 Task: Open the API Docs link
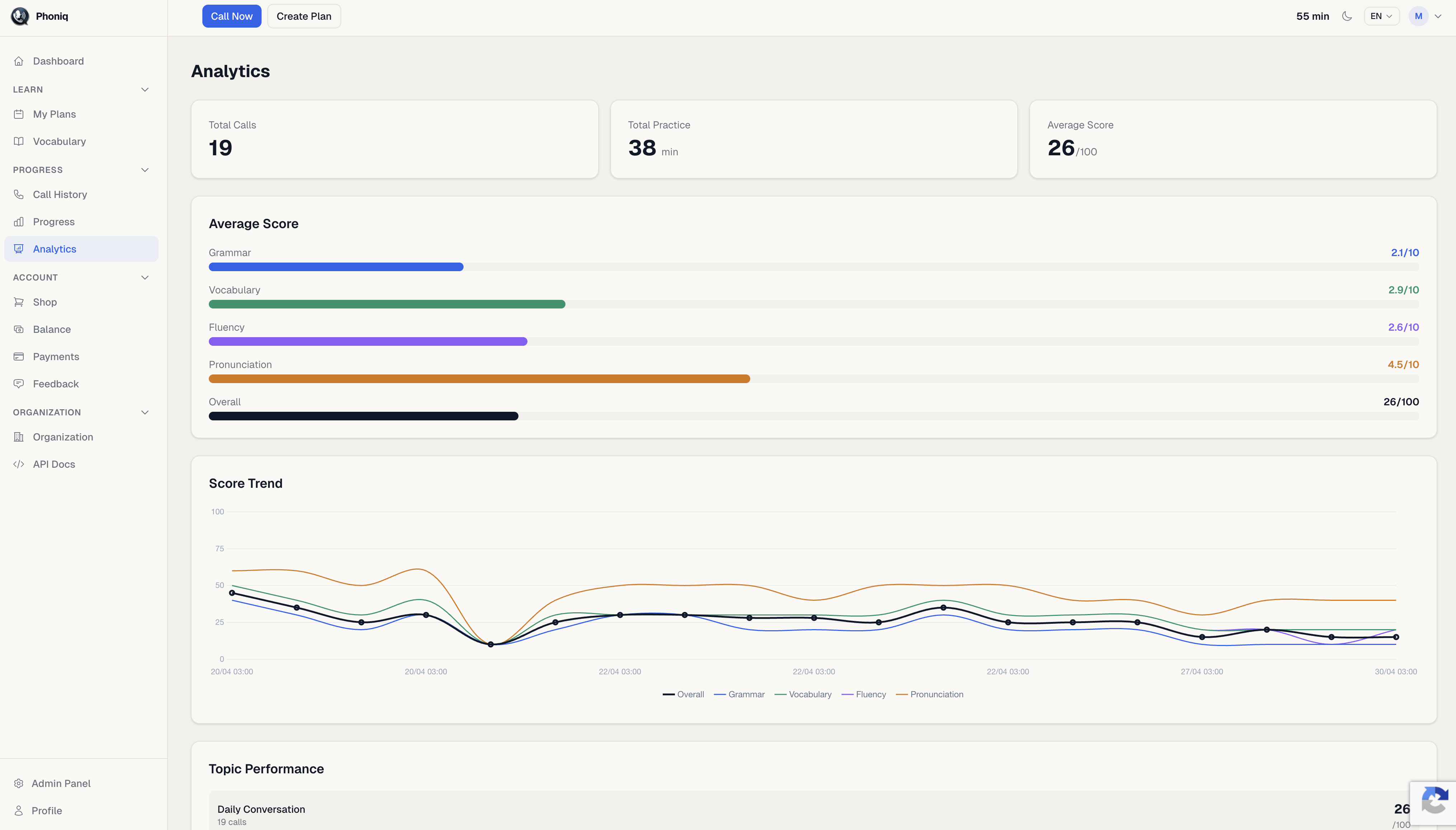(x=81, y=464)
